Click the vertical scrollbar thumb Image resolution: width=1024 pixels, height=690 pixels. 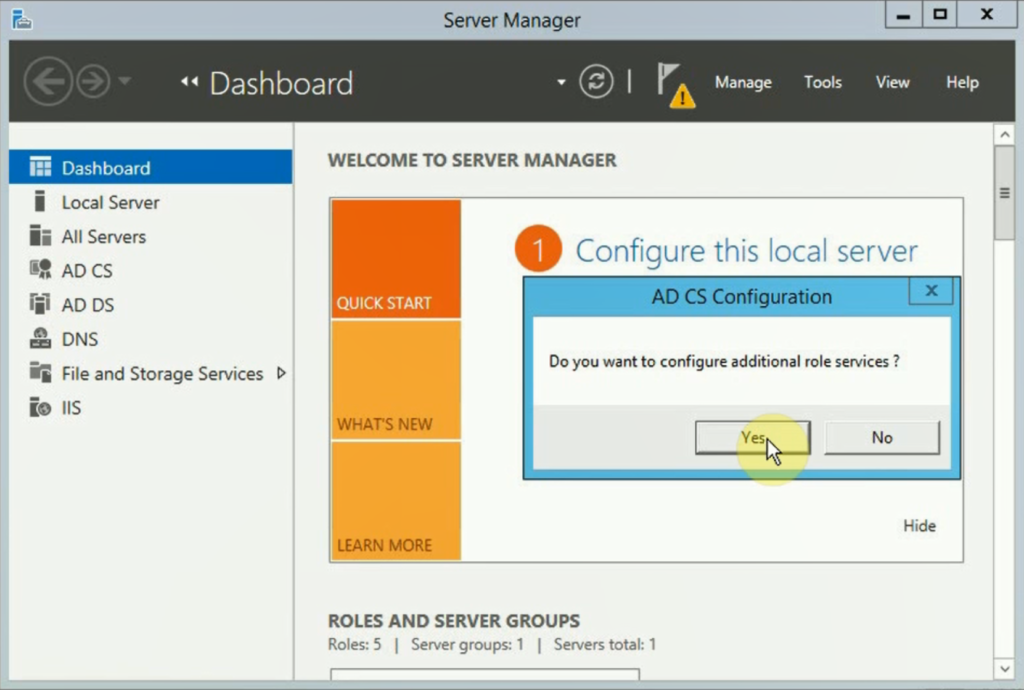1004,193
